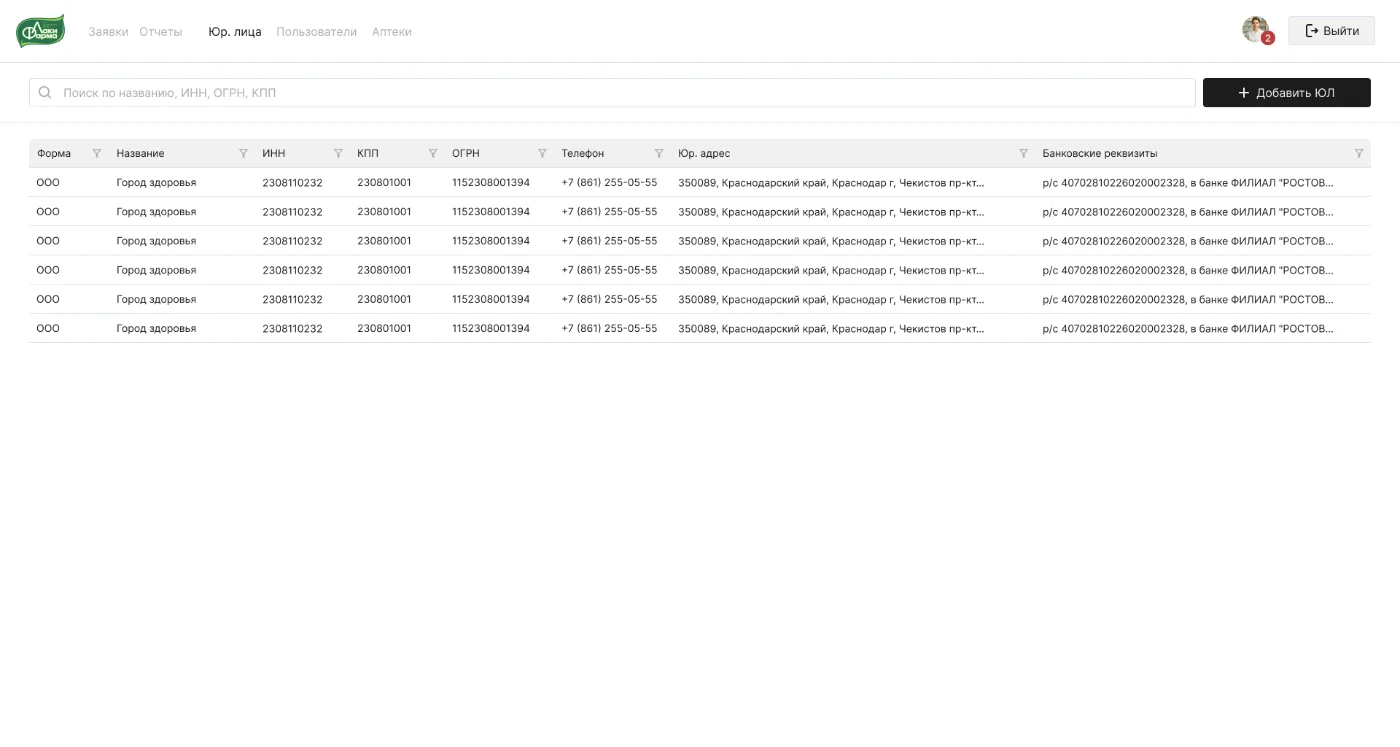Click the ИНН column filter icon

[338, 154]
